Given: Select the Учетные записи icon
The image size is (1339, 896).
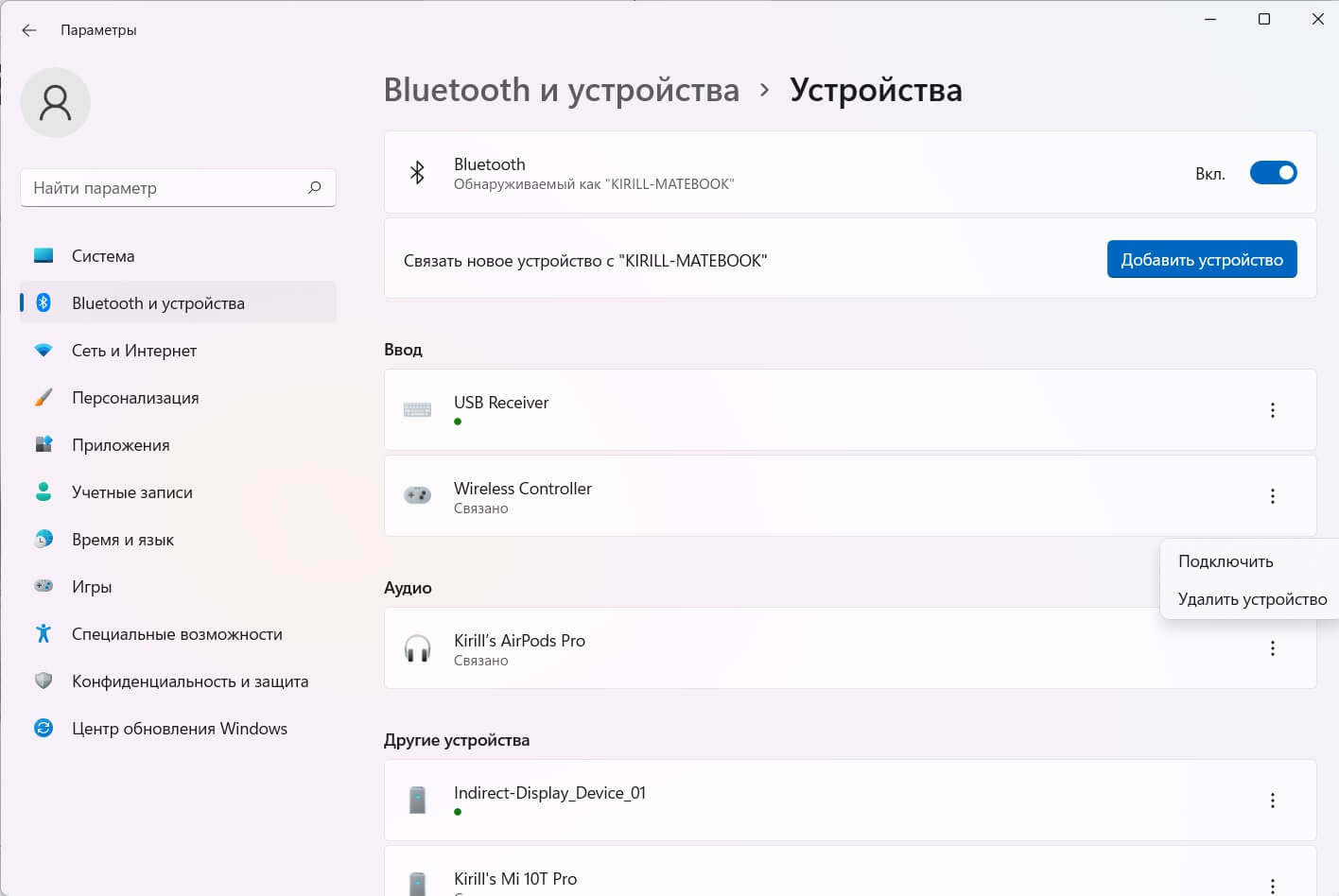Looking at the screenshot, I should point(43,491).
